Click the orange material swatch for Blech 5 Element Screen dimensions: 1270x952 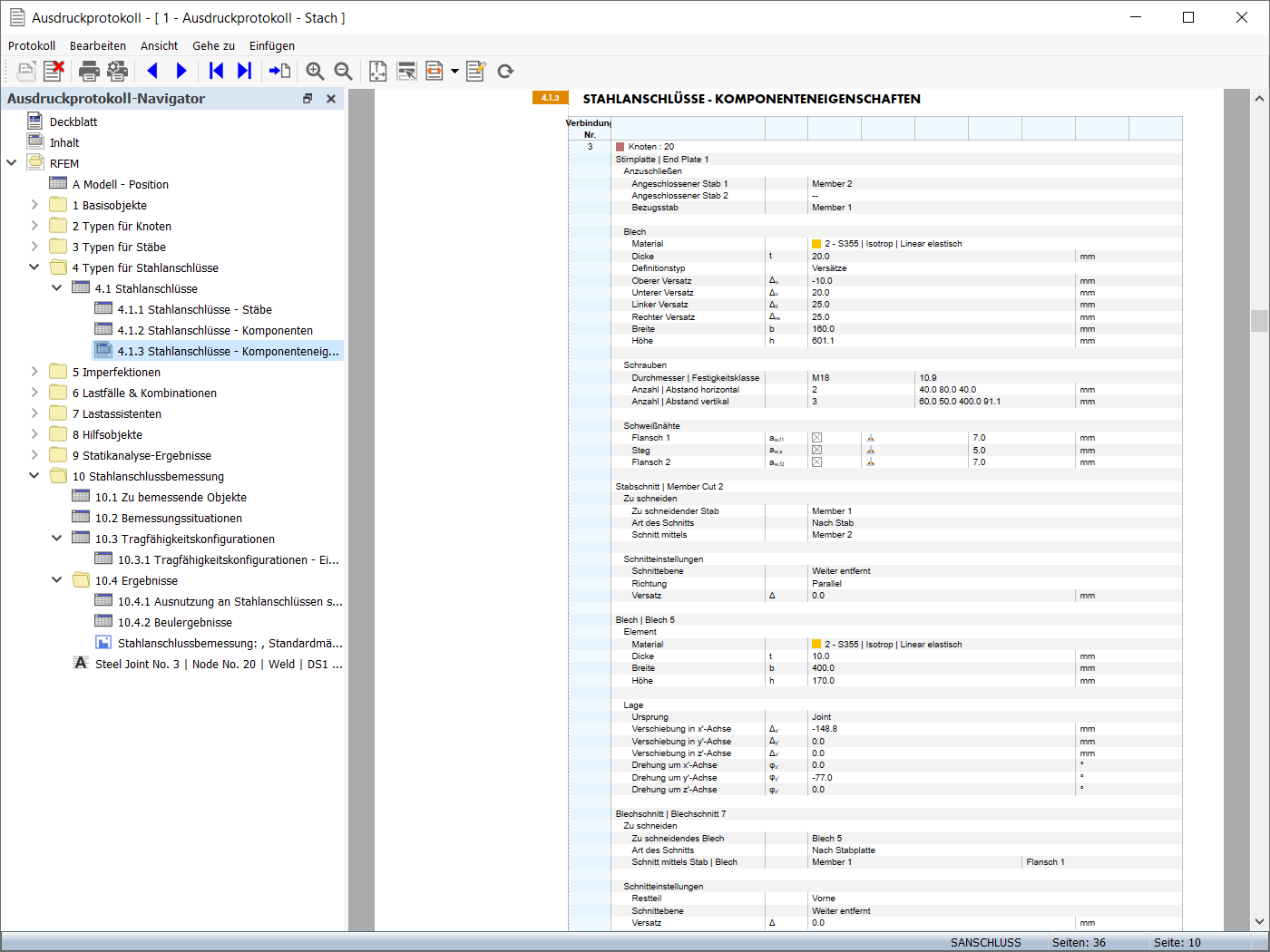(816, 645)
